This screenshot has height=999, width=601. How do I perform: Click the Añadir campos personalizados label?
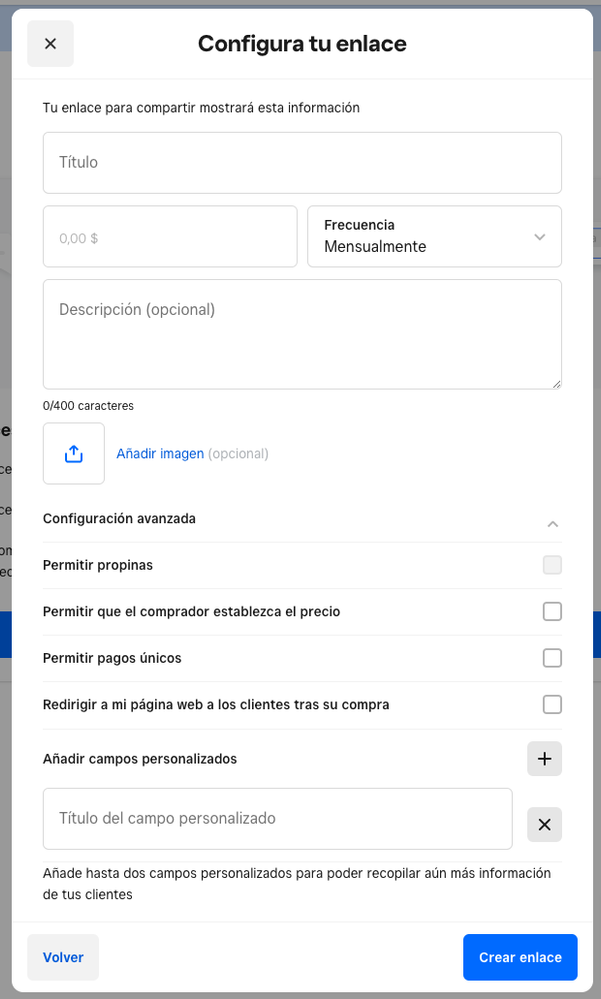[140, 759]
